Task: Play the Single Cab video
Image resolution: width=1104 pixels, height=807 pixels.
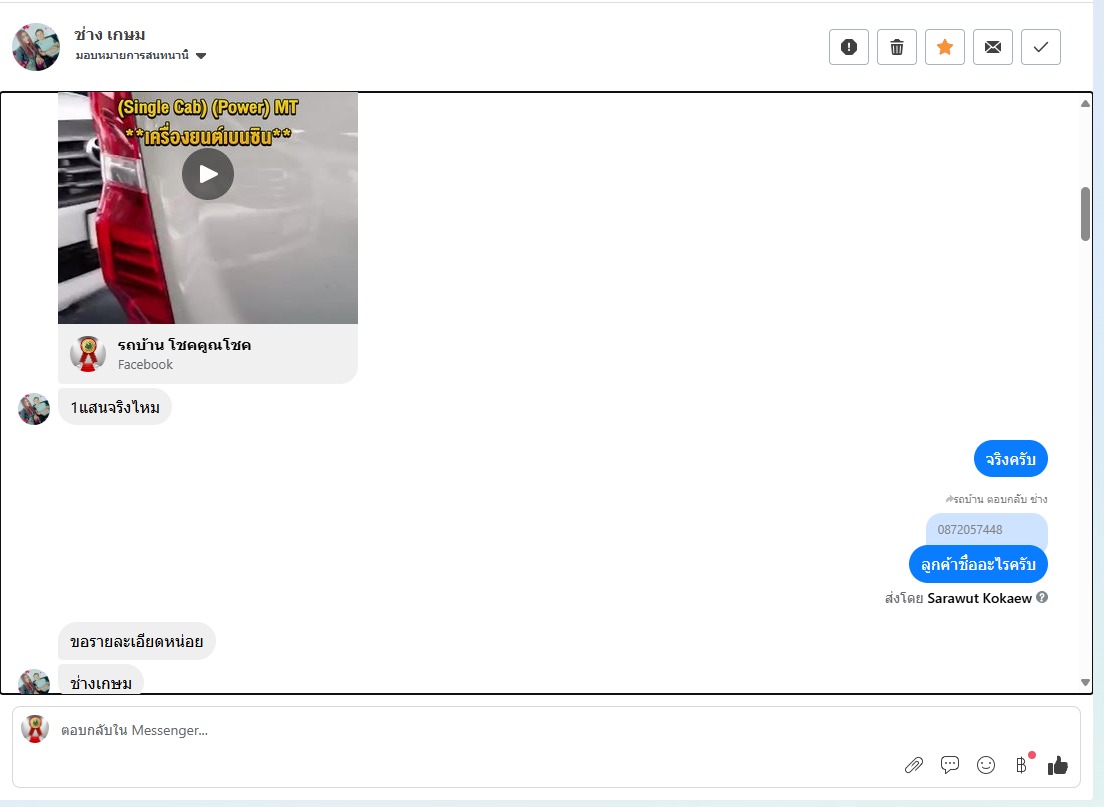Action: click(x=208, y=174)
